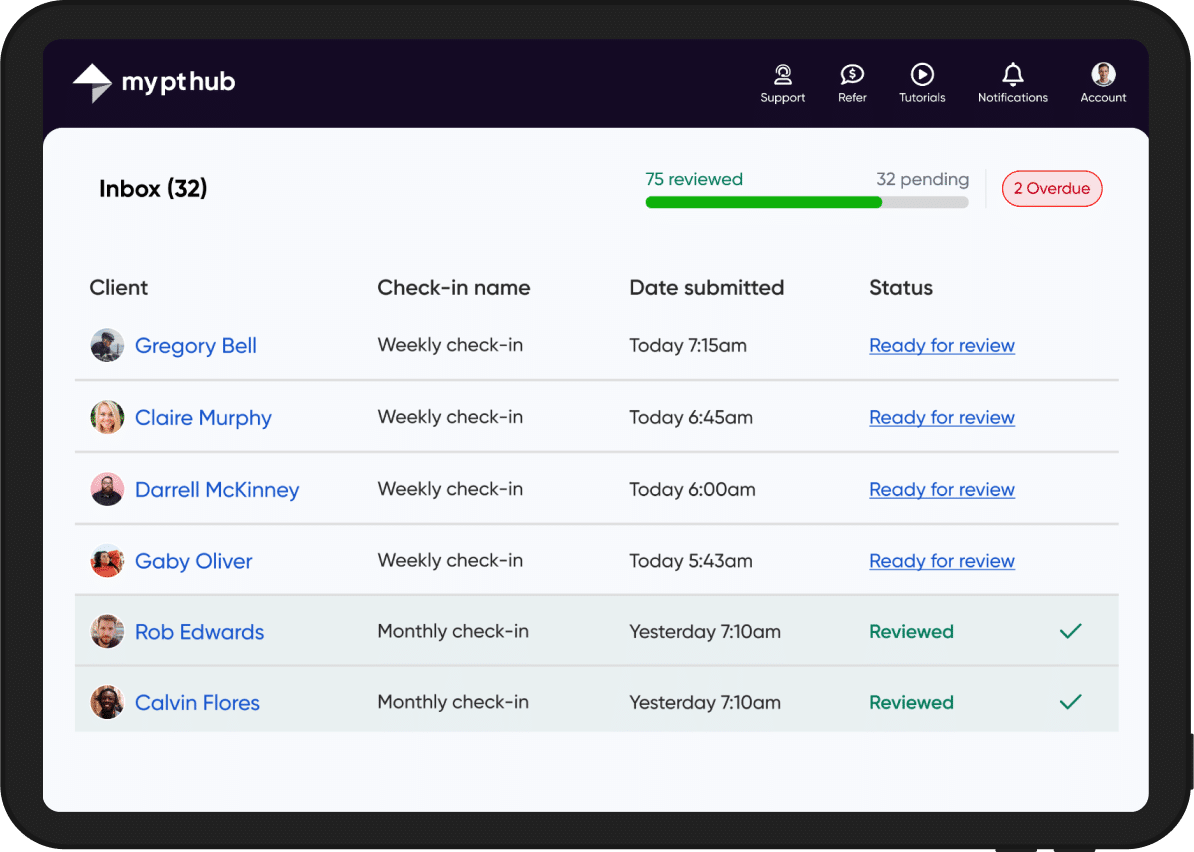Image resolution: width=1194 pixels, height=852 pixels.
Task: Click the checkmark beside Rob Edwards
Action: 1070,631
